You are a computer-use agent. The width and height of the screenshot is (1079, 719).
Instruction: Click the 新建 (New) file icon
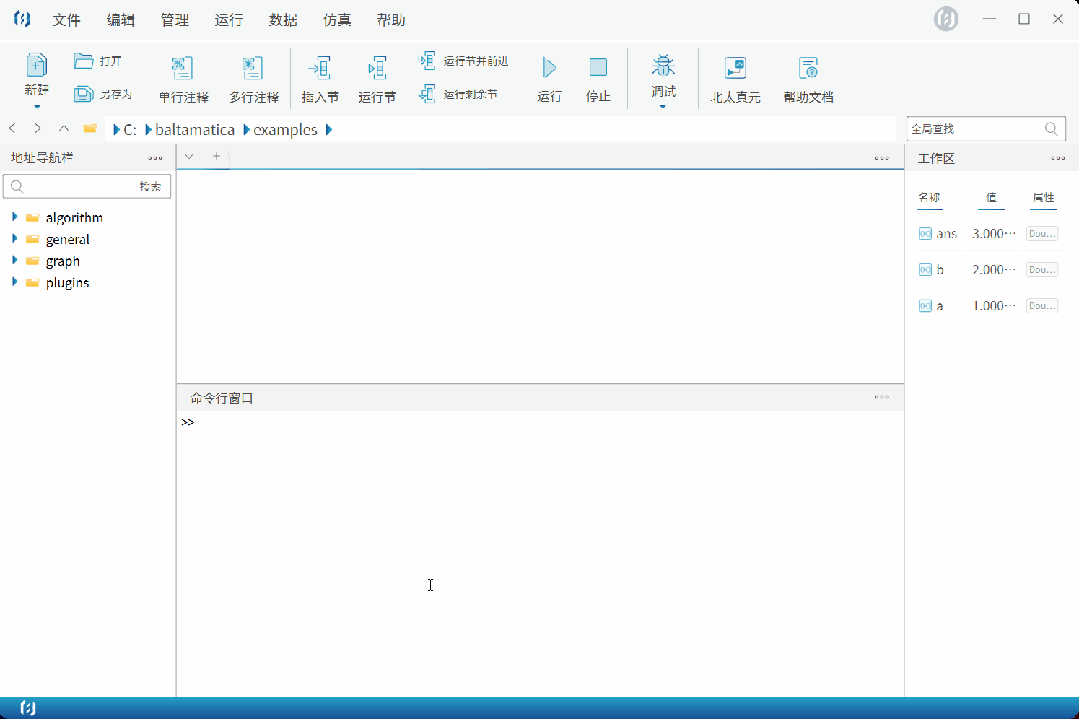(36, 66)
